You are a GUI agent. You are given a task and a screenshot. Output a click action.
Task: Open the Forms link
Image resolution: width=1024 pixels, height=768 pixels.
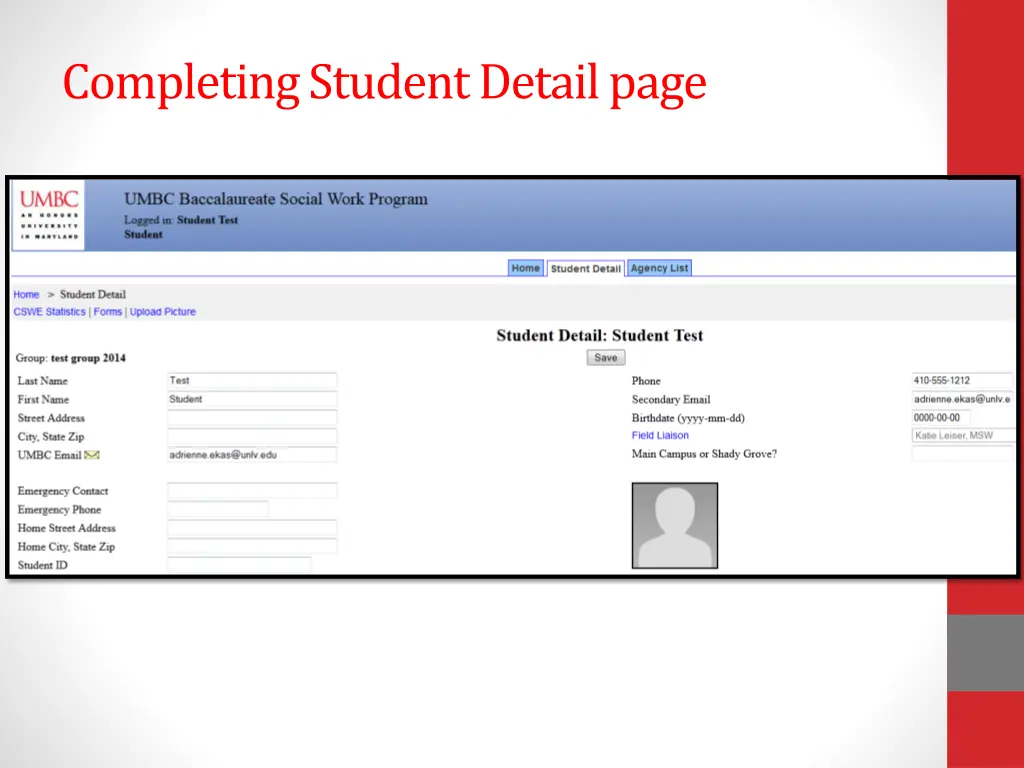(x=107, y=312)
